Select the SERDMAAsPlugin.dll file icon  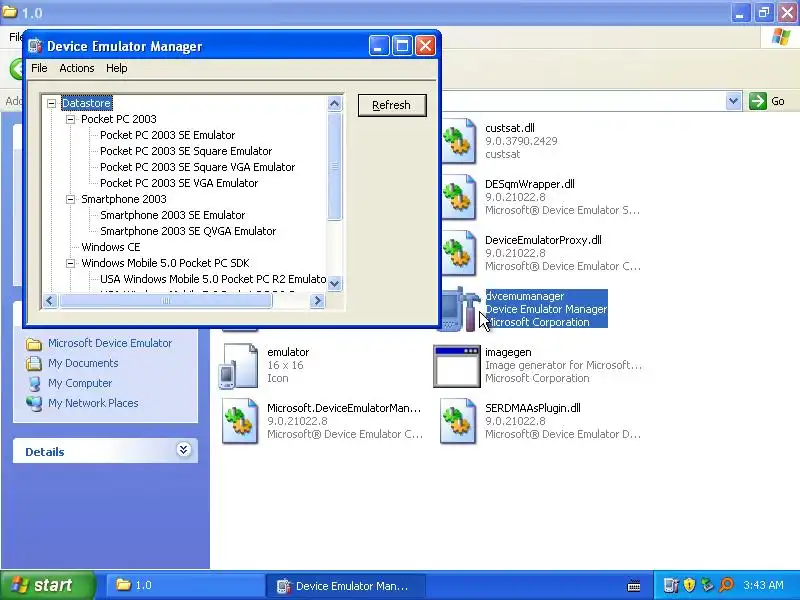(458, 421)
